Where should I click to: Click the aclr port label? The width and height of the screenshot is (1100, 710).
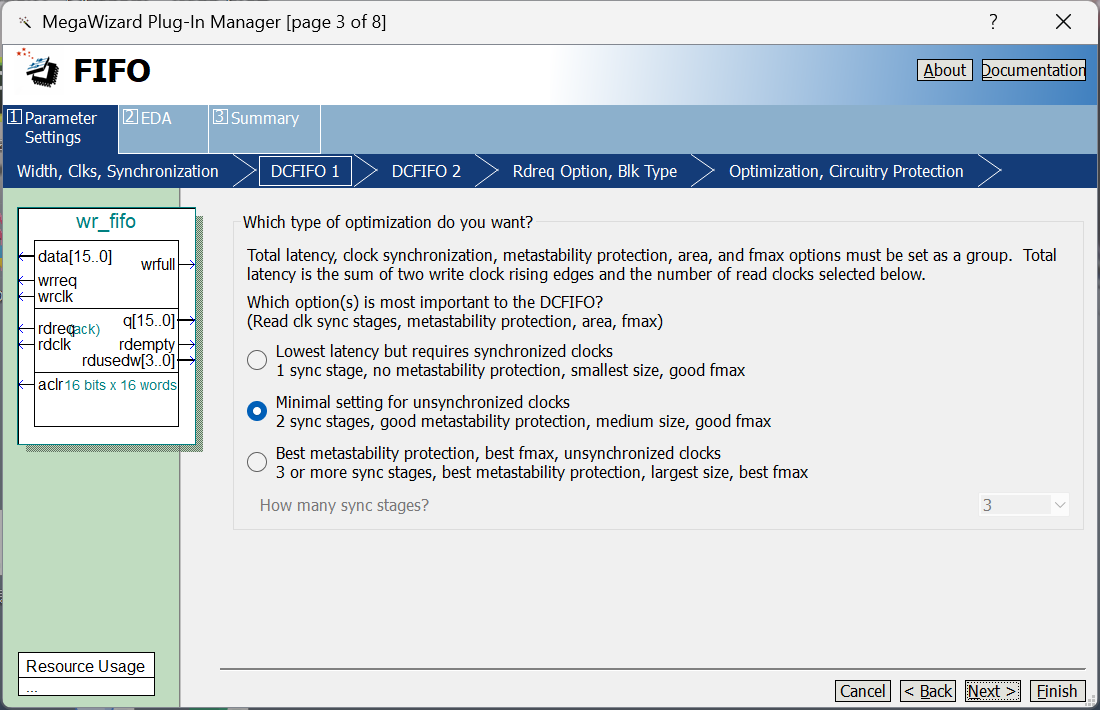(51, 384)
